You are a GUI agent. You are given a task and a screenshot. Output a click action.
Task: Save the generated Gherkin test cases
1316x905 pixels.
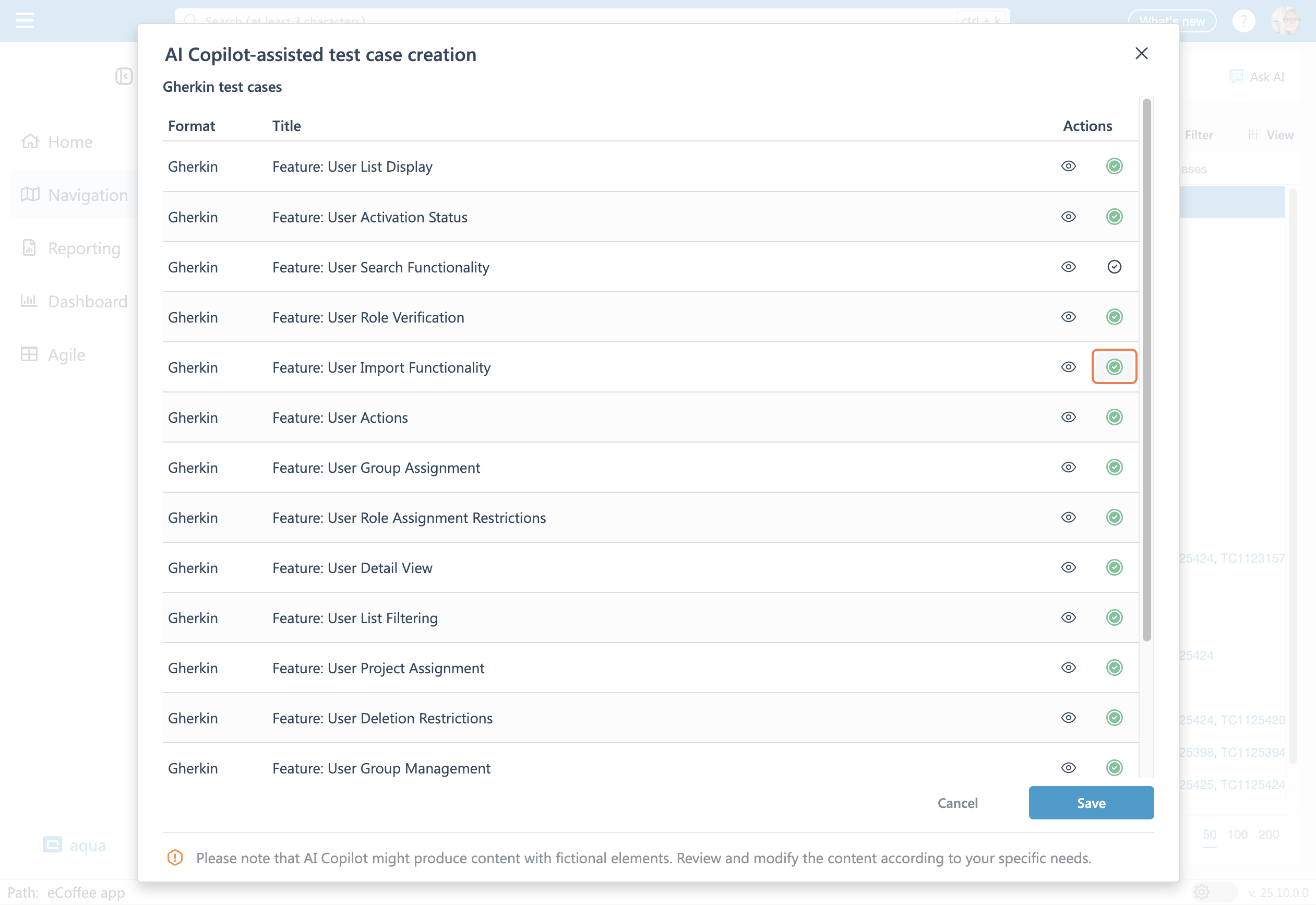1091,803
